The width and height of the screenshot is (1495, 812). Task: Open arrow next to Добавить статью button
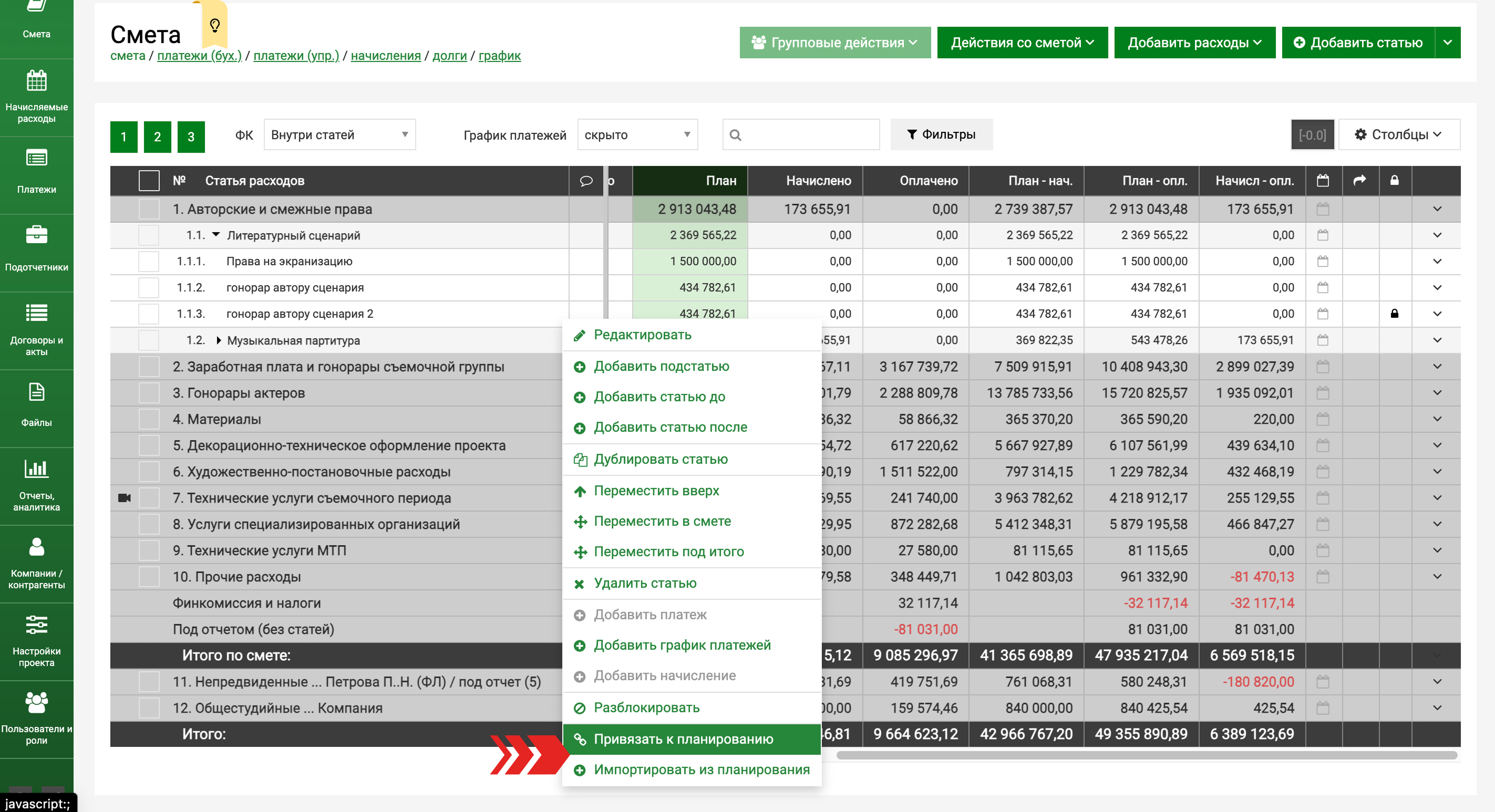[1447, 43]
